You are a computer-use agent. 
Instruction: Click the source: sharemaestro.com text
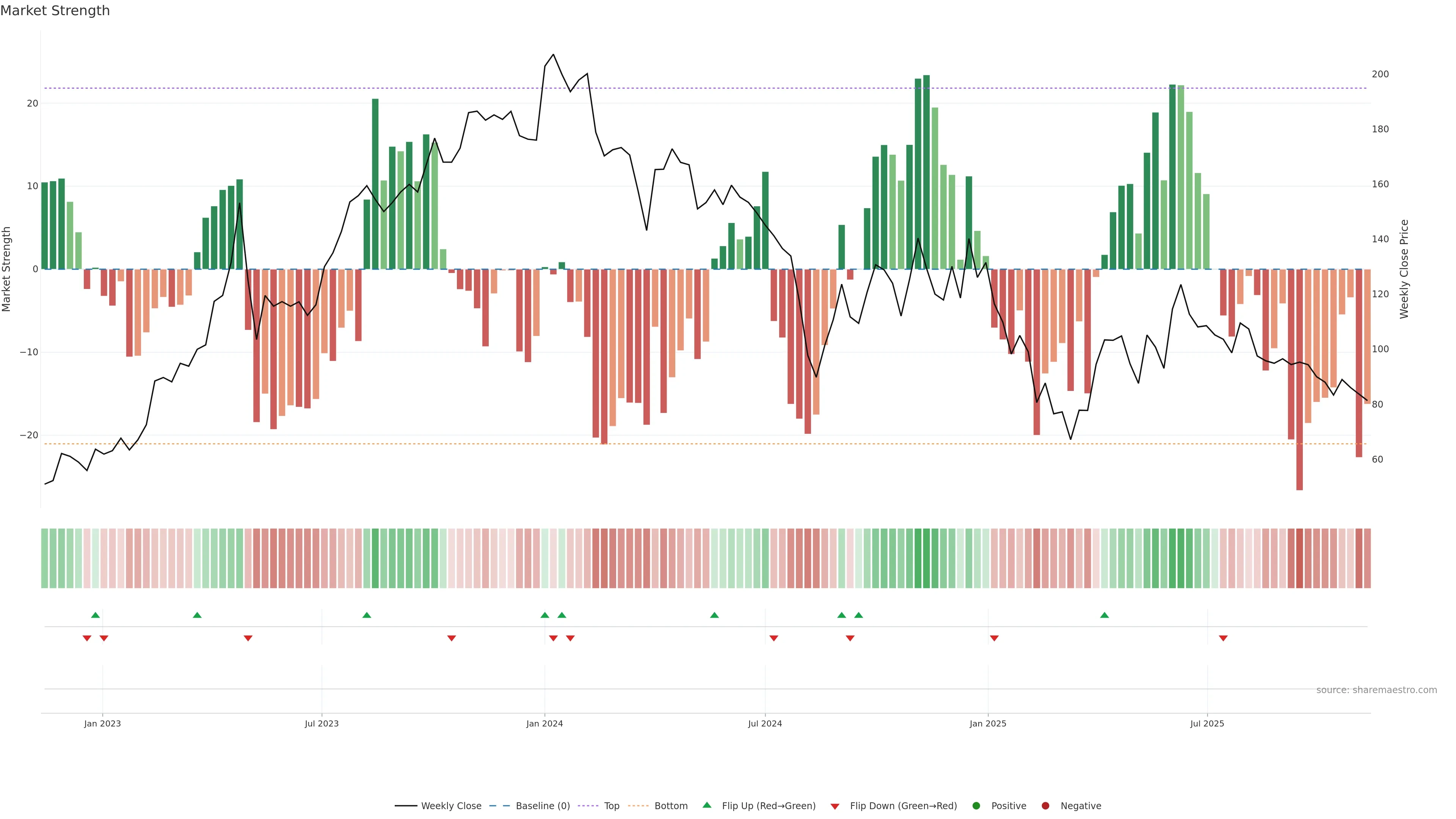point(1376,690)
